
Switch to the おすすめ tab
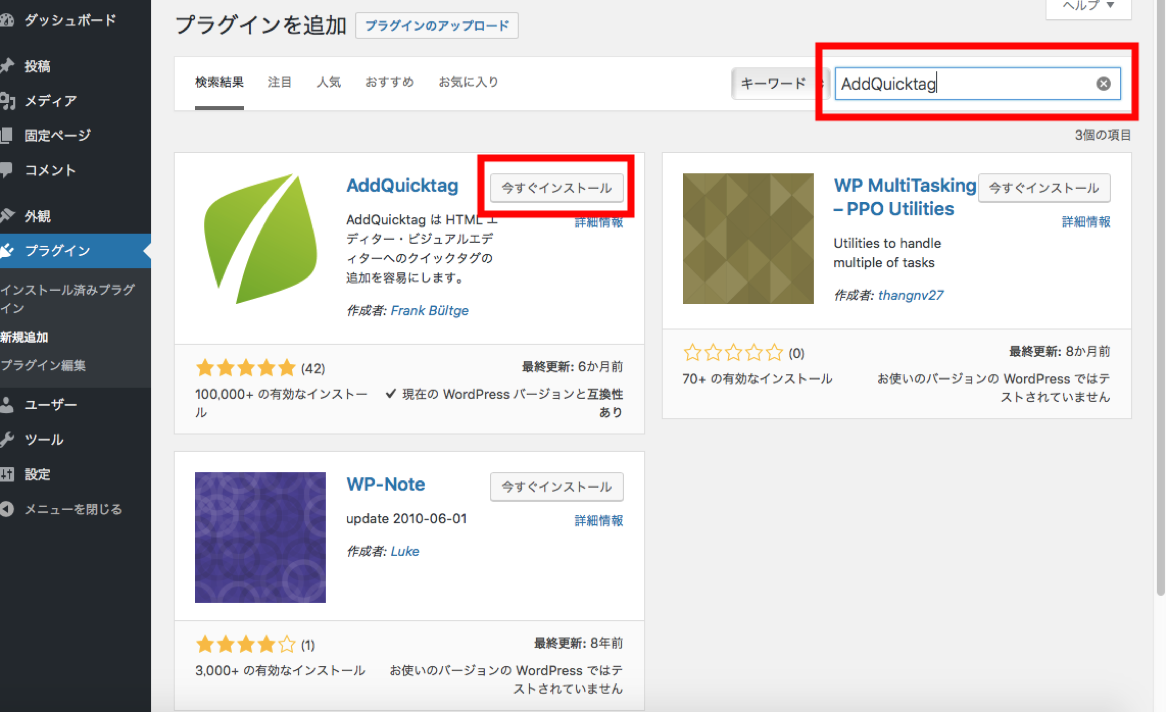tap(390, 82)
